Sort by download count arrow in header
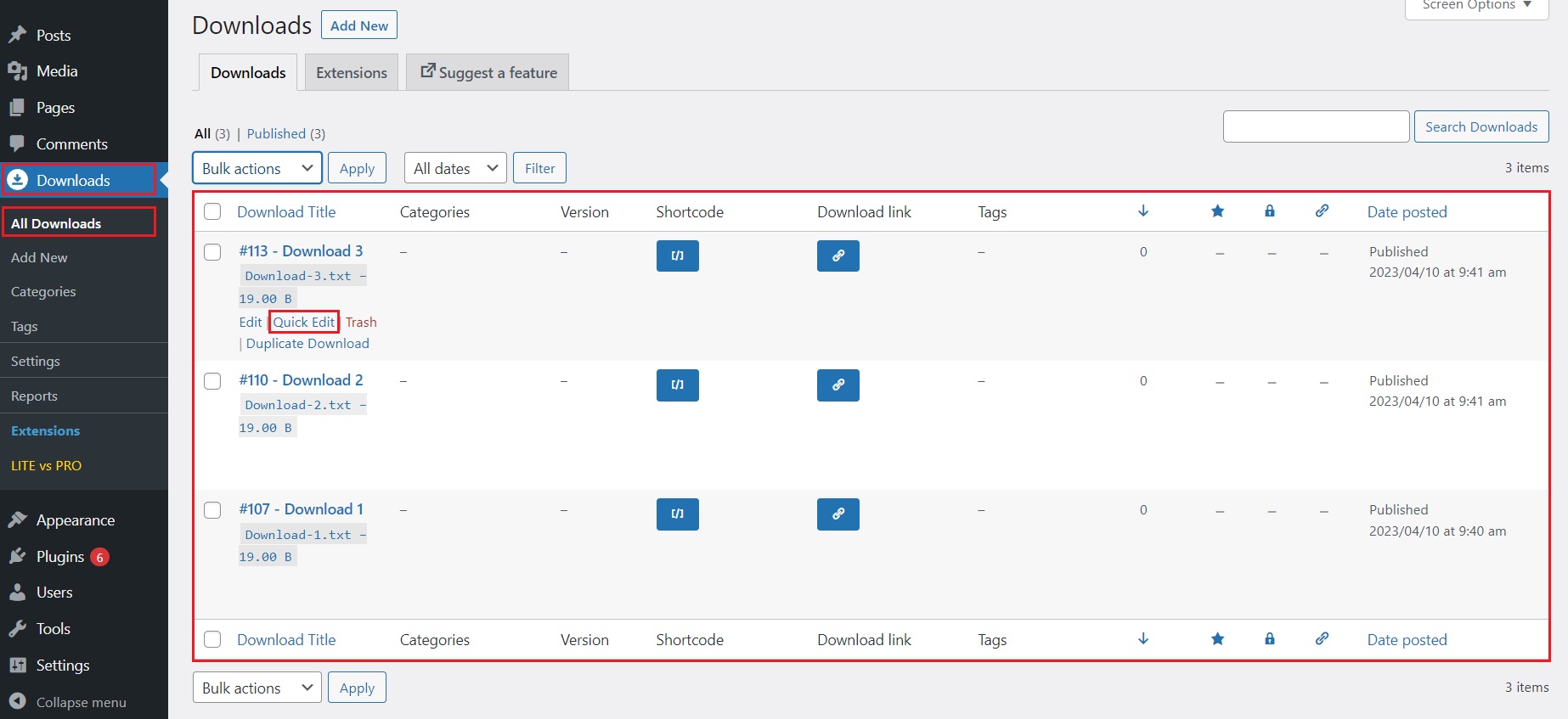 pos(1143,211)
